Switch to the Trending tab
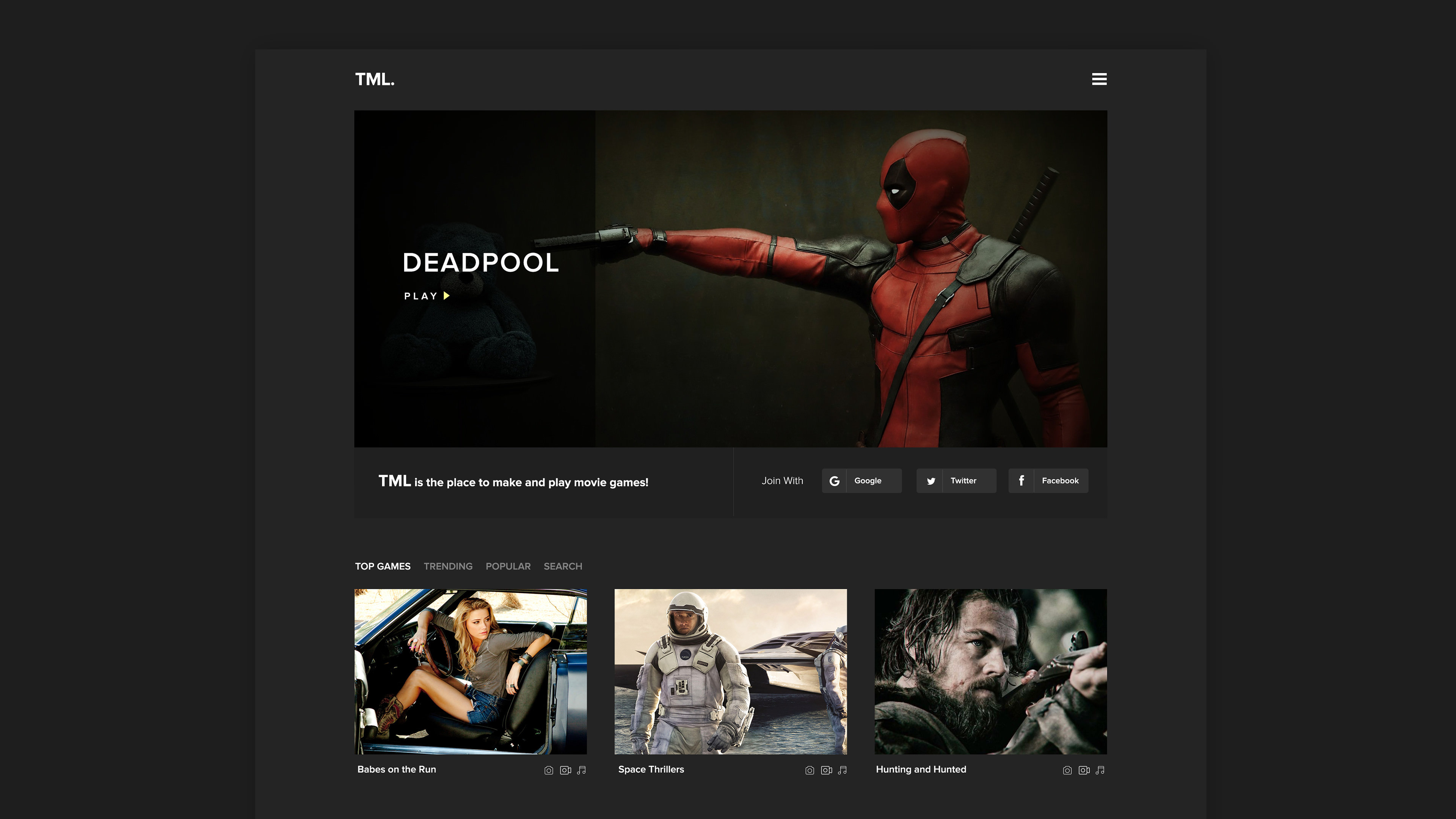 click(x=448, y=566)
